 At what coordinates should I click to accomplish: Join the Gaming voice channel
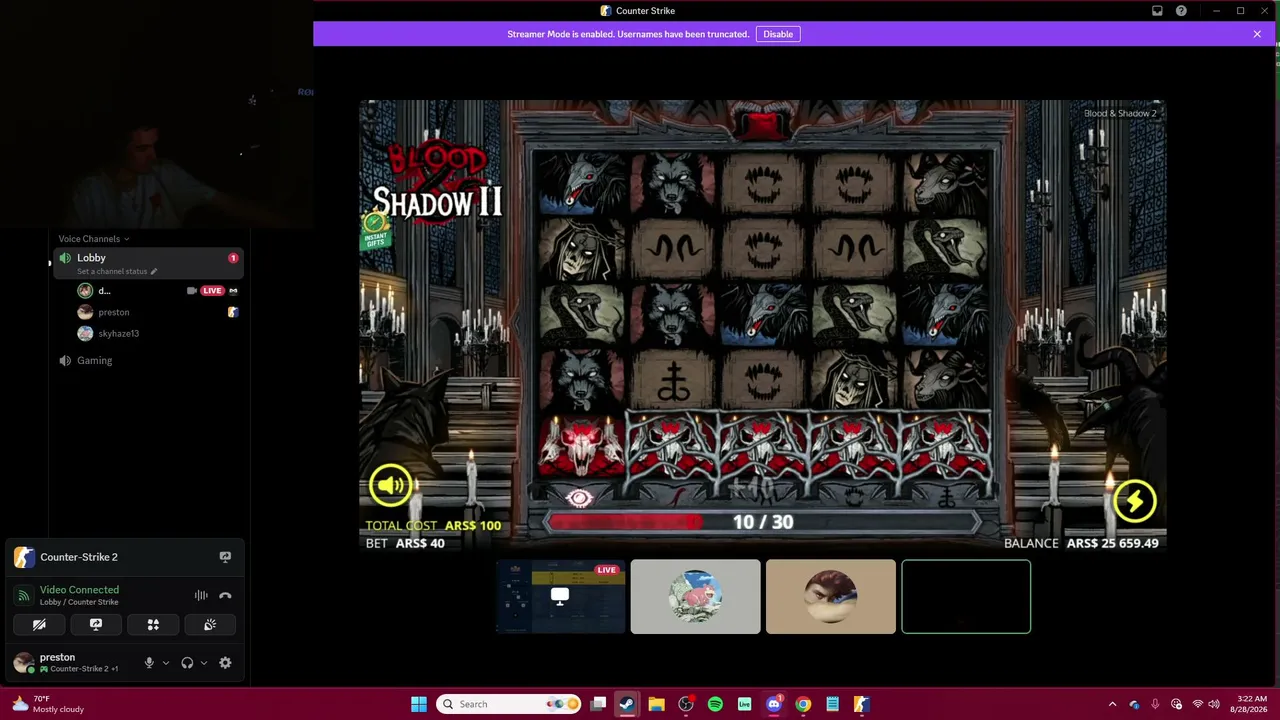pos(94,360)
